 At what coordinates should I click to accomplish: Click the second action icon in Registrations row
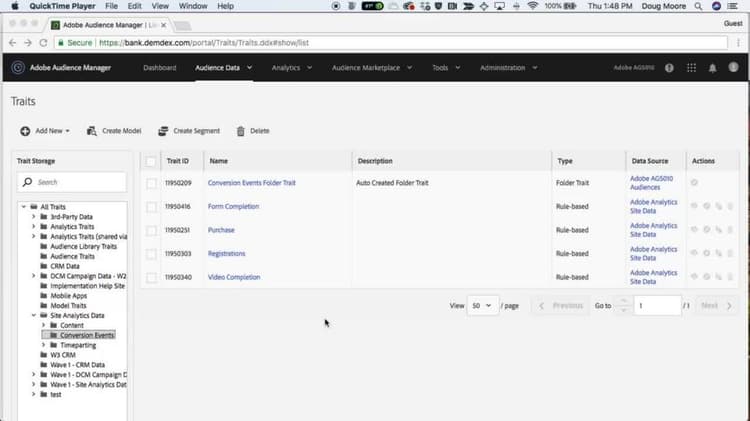tap(706, 253)
